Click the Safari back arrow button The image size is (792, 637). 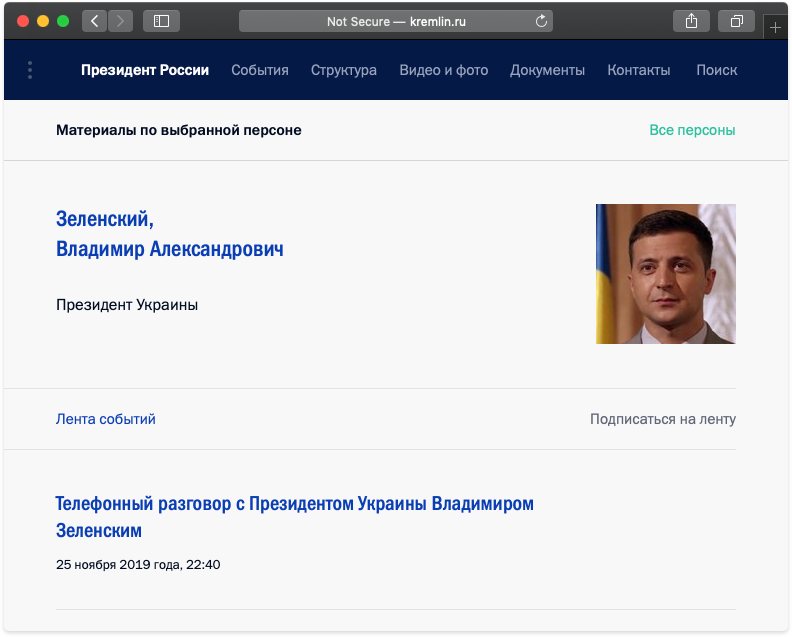pos(94,21)
